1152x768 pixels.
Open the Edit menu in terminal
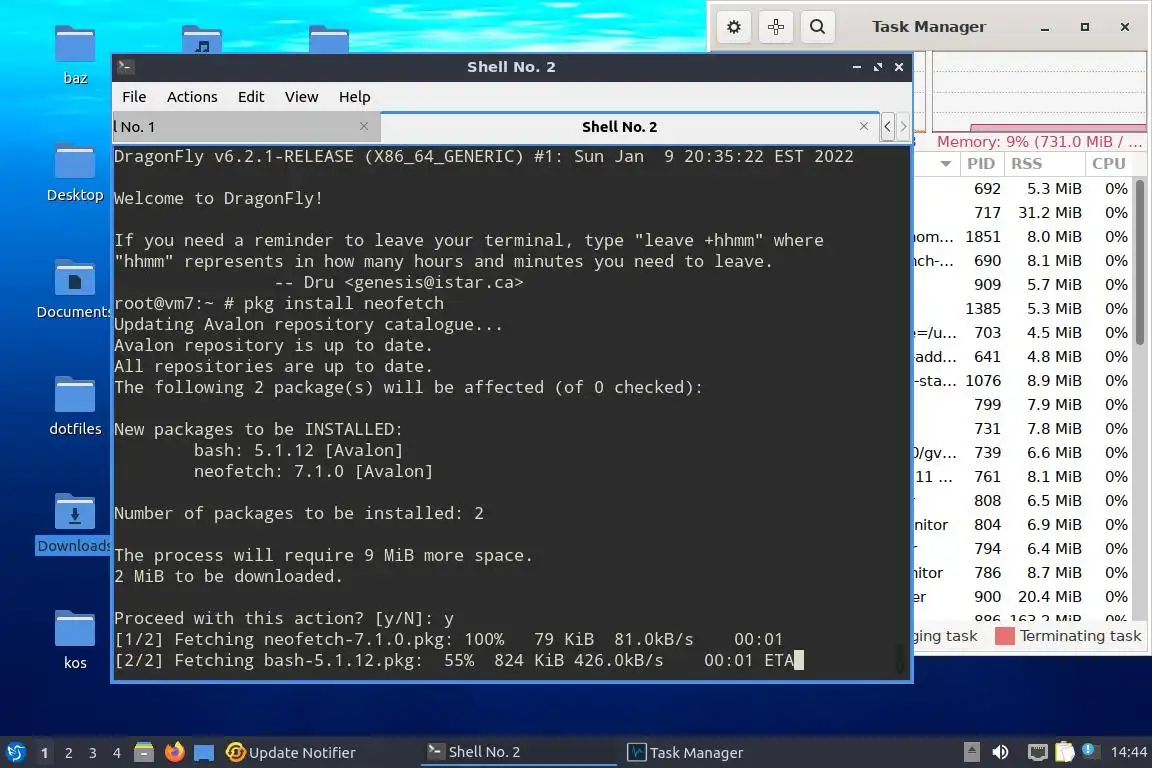251,97
